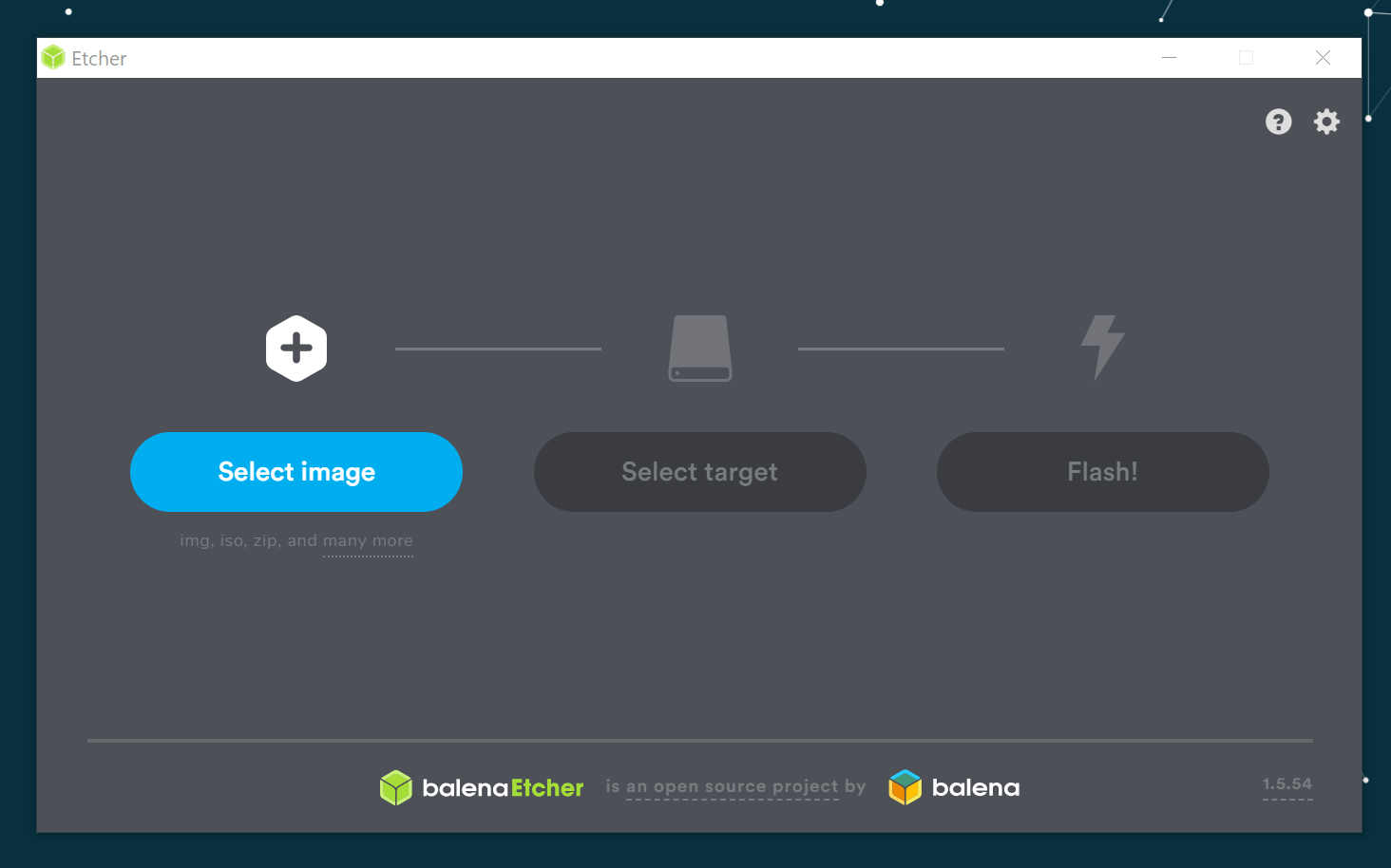This screenshot has height=868, width=1391.
Task: Open the "an open source project" link
Action: tap(733, 786)
